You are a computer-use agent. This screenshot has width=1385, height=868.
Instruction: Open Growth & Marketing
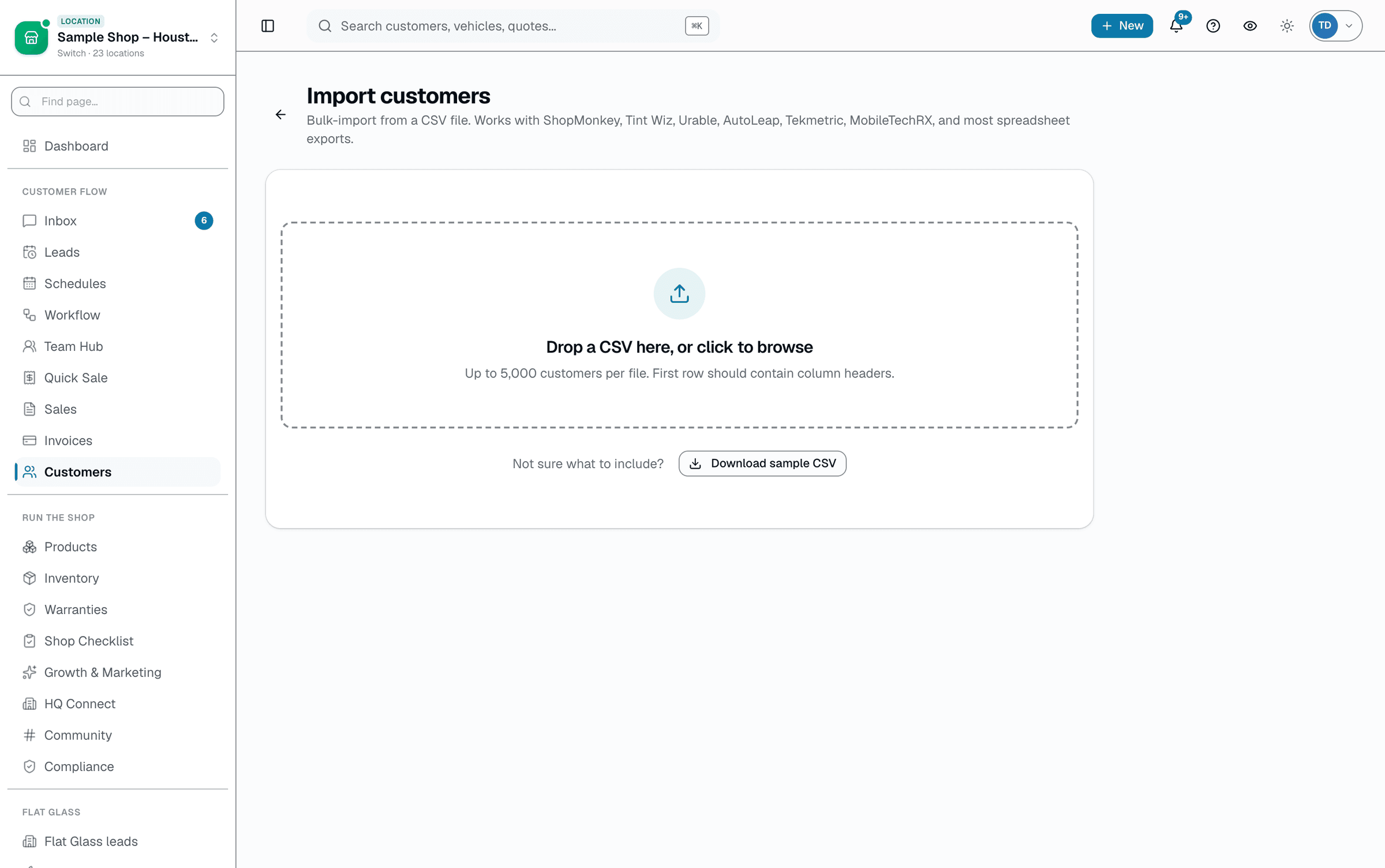click(x=118, y=672)
